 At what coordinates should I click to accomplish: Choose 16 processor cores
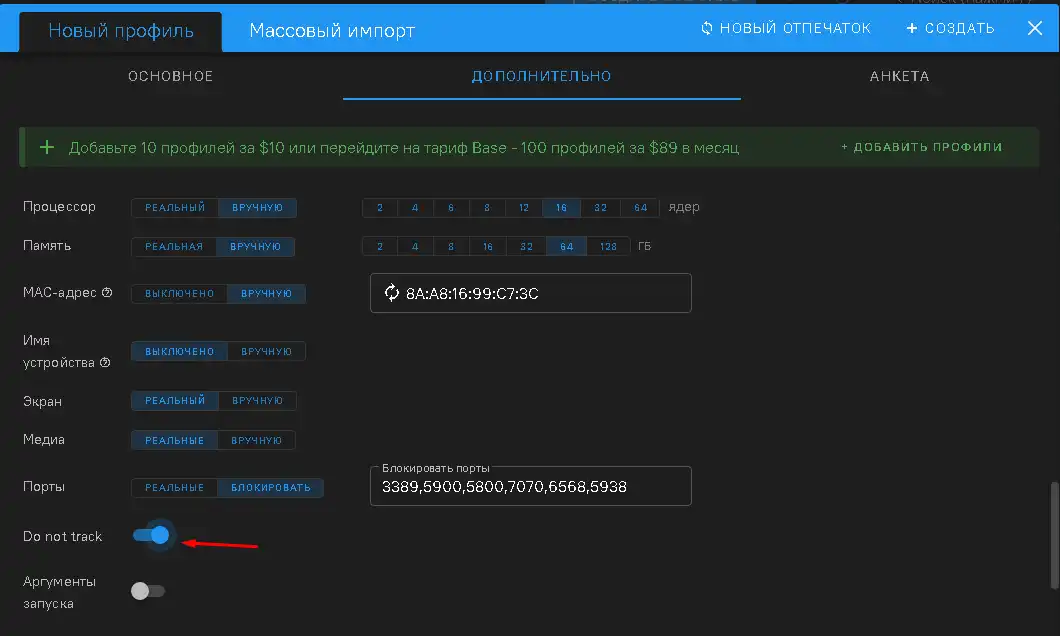tap(561, 207)
